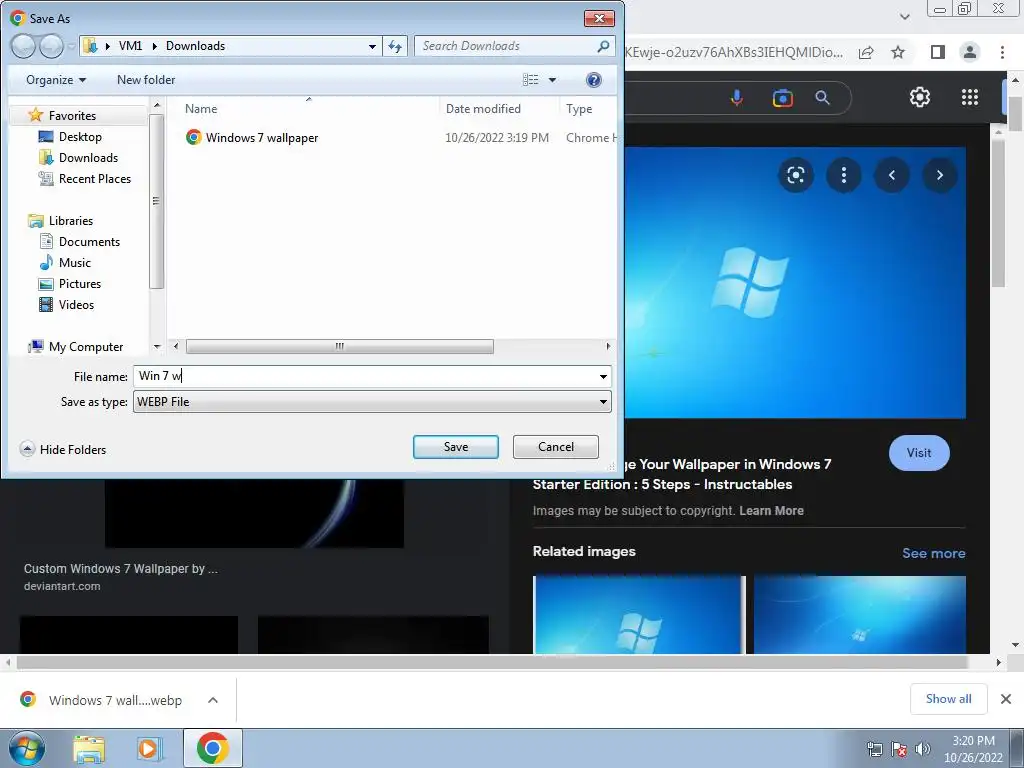Sort by Name column header
The width and height of the screenshot is (1024, 768).
click(200, 109)
